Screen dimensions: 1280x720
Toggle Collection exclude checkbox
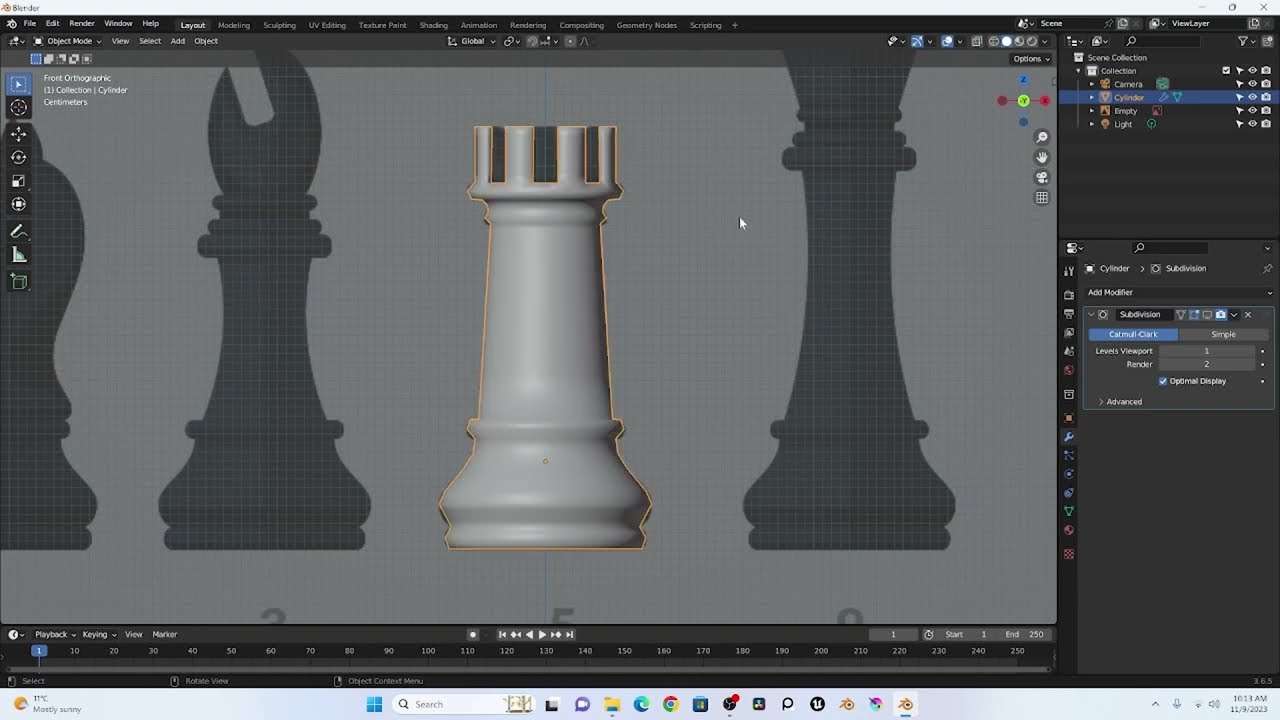coord(1226,71)
